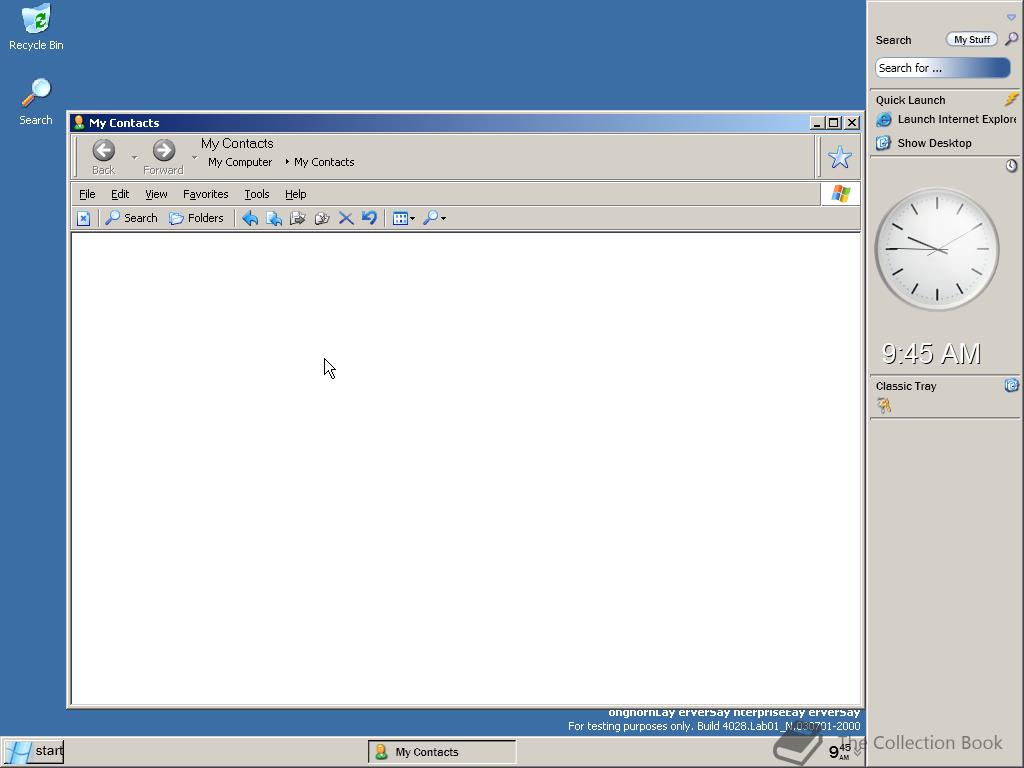The height and width of the screenshot is (768, 1024).
Task: Click the Delete X toolbar icon
Action: (346, 218)
